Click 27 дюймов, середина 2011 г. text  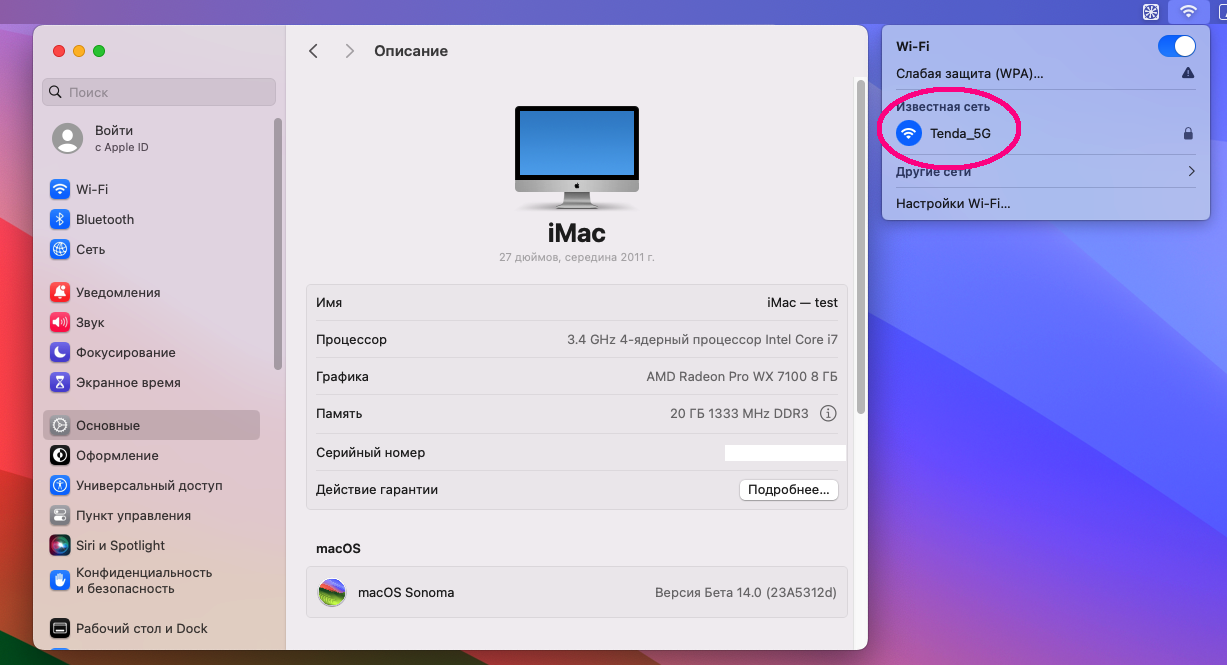coord(577,257)
